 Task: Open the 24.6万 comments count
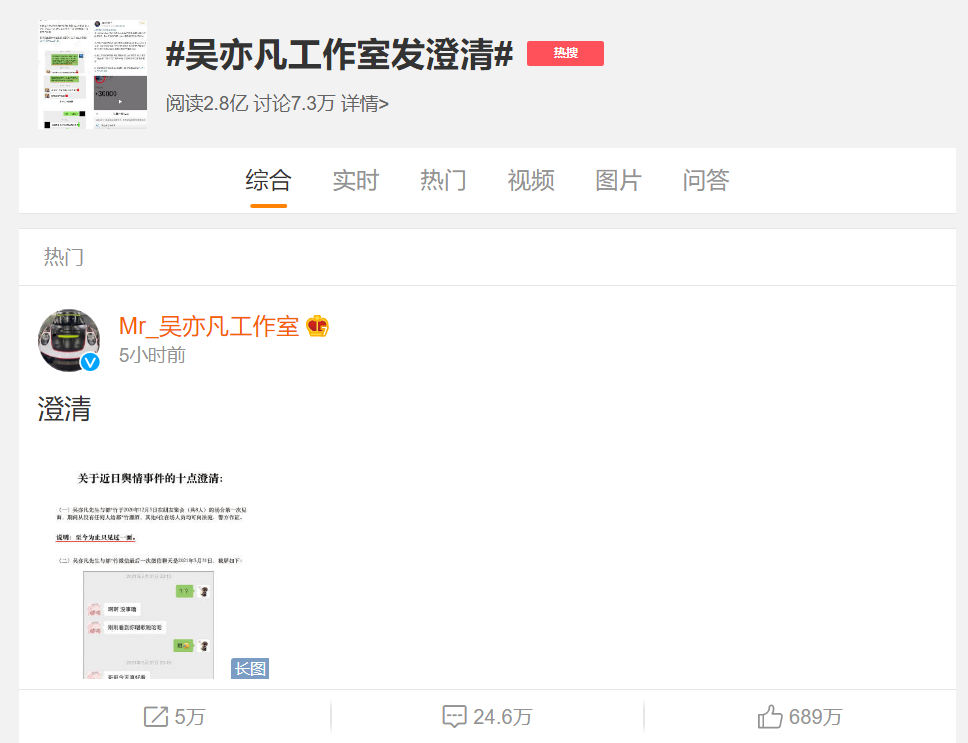[503, 717]
